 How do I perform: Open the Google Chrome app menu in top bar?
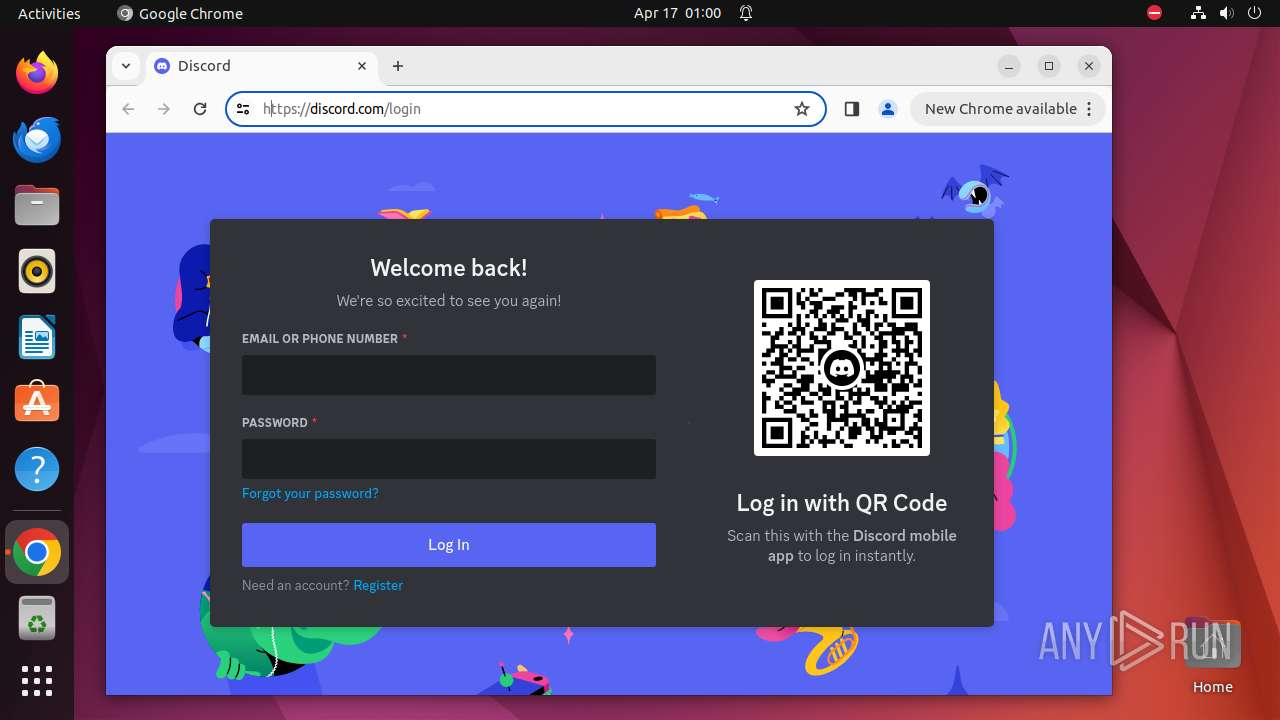180,13
